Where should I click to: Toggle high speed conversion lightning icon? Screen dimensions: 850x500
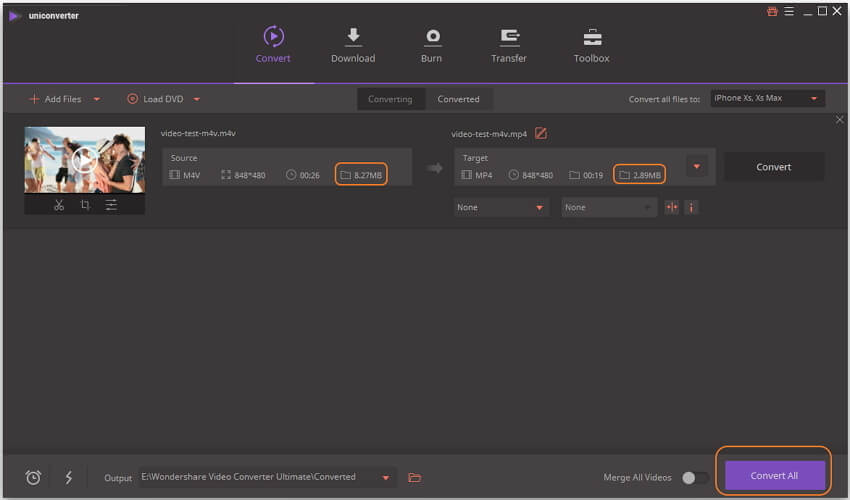[69, 477]
